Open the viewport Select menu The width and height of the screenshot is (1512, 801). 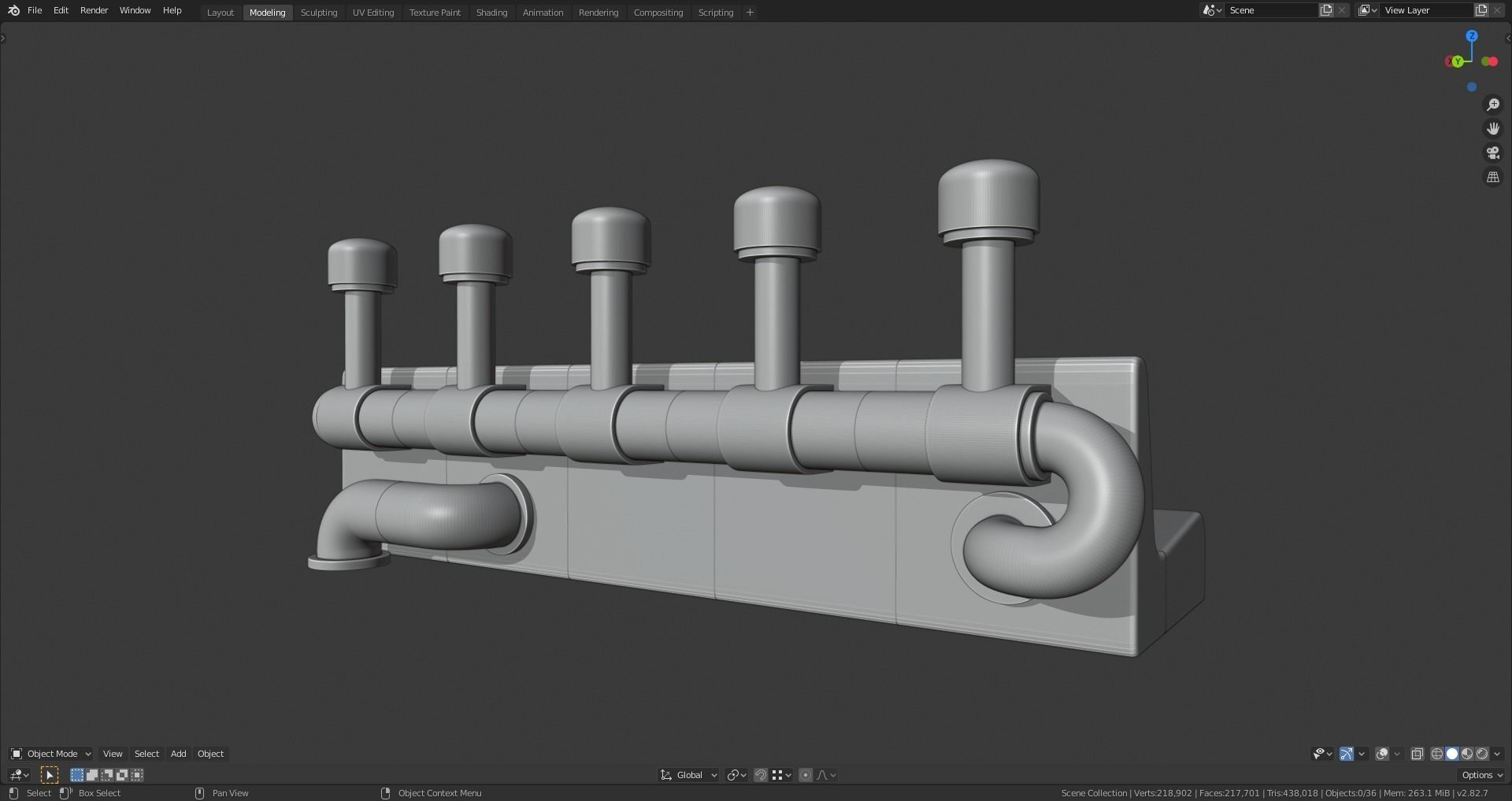(146, 754)
